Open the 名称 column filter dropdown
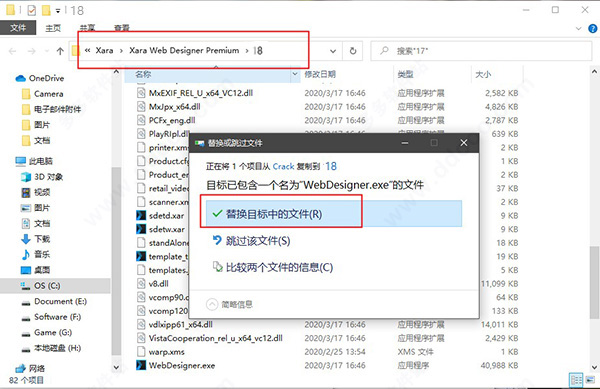 295,74
